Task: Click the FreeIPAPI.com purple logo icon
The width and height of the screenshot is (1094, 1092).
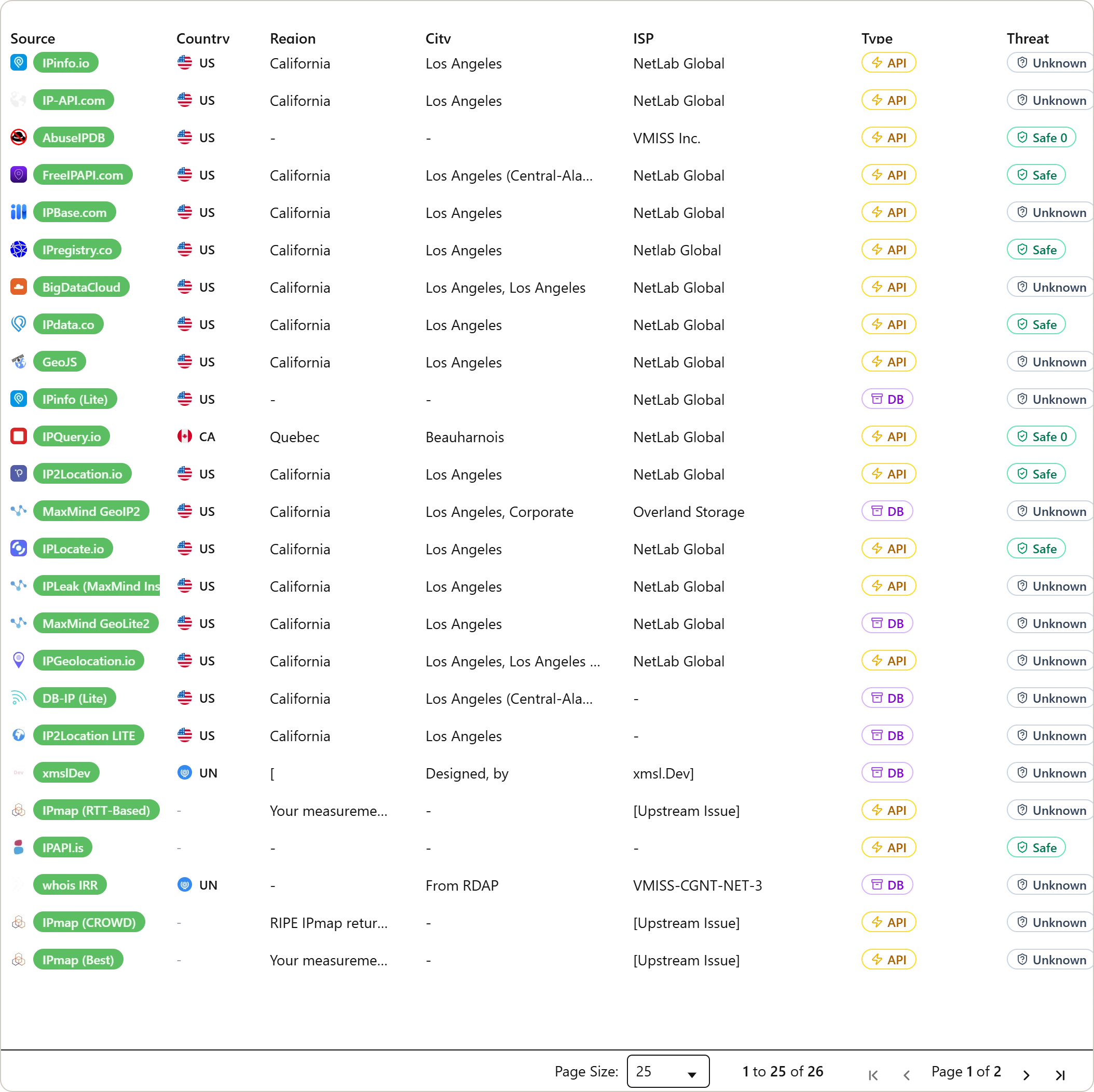Action: (19, 174)
